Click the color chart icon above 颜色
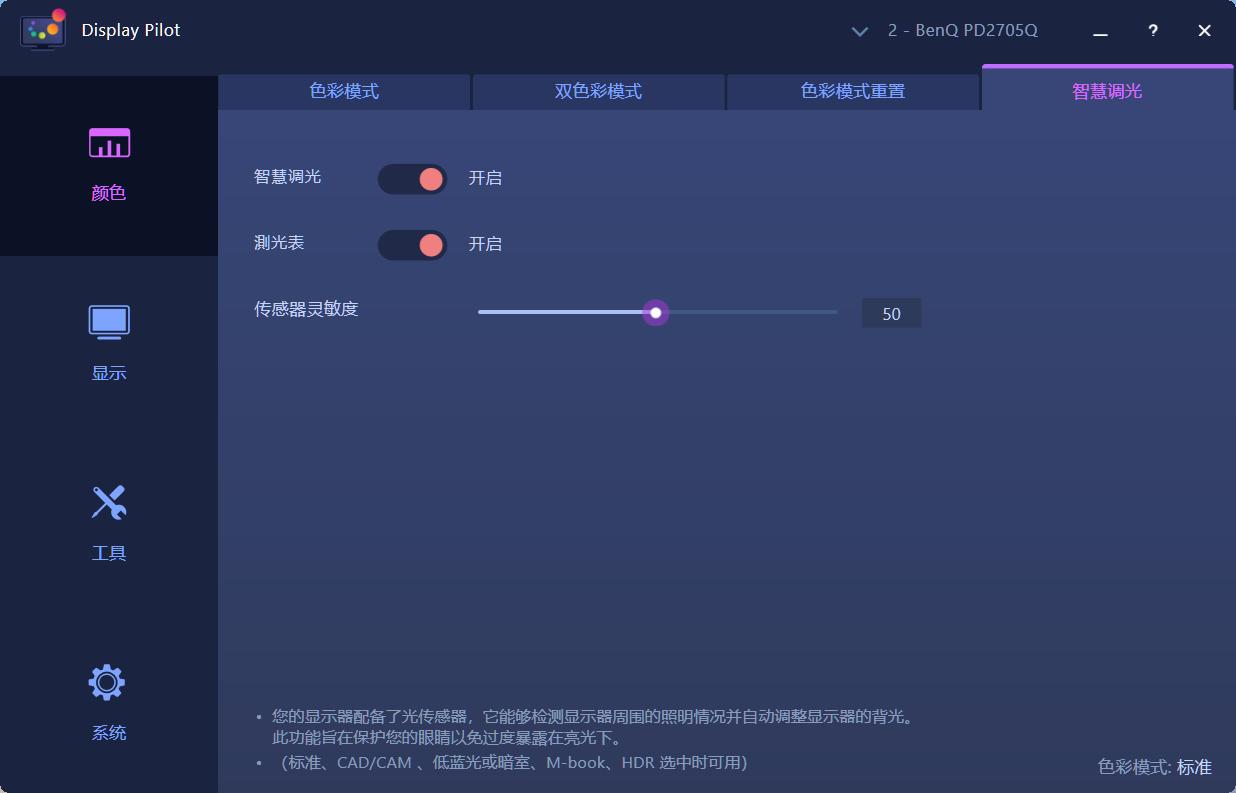The image size is (1236, 793). click(x=108, y=142)
